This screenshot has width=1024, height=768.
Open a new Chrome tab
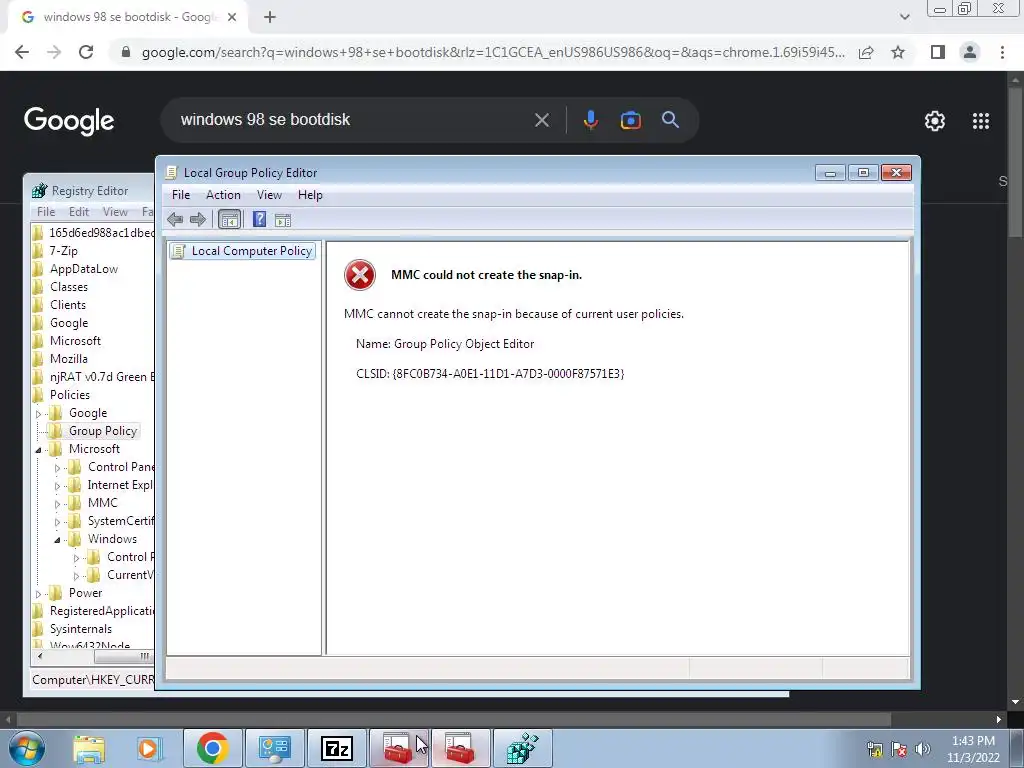tap(270, 18)
